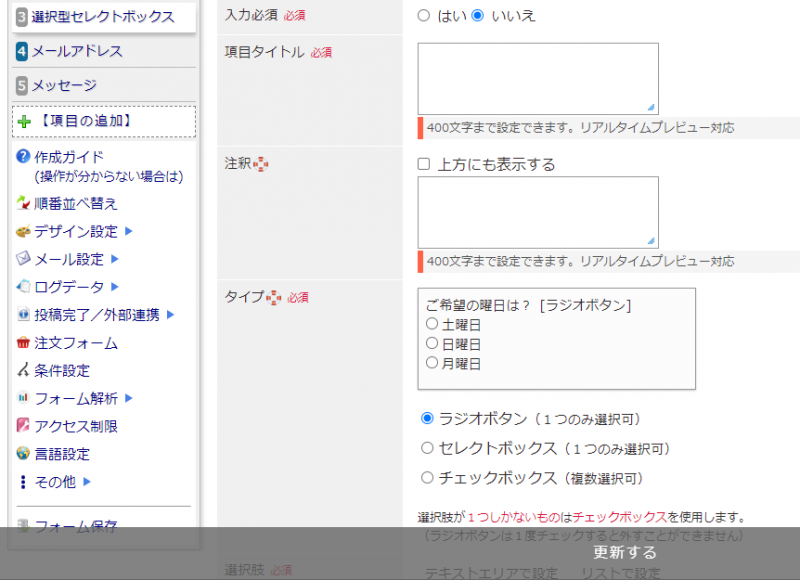Click into the 項目タイトル text area
This screenshot has height=580, width=800.
coord(537,78)
